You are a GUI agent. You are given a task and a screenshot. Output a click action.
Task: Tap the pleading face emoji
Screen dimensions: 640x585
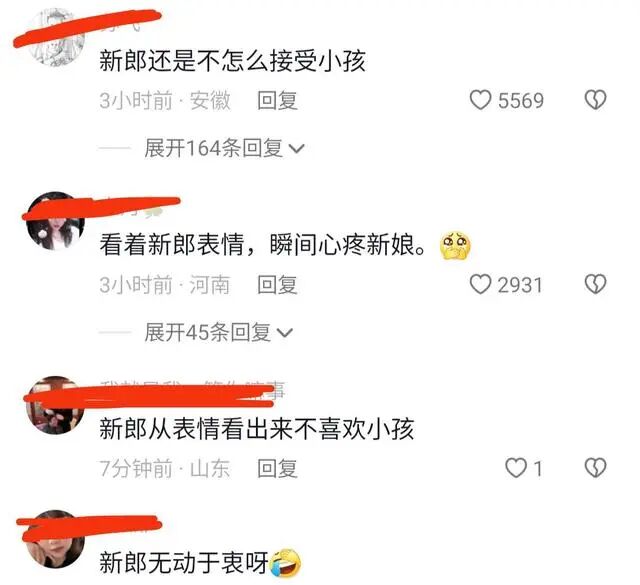455,245
